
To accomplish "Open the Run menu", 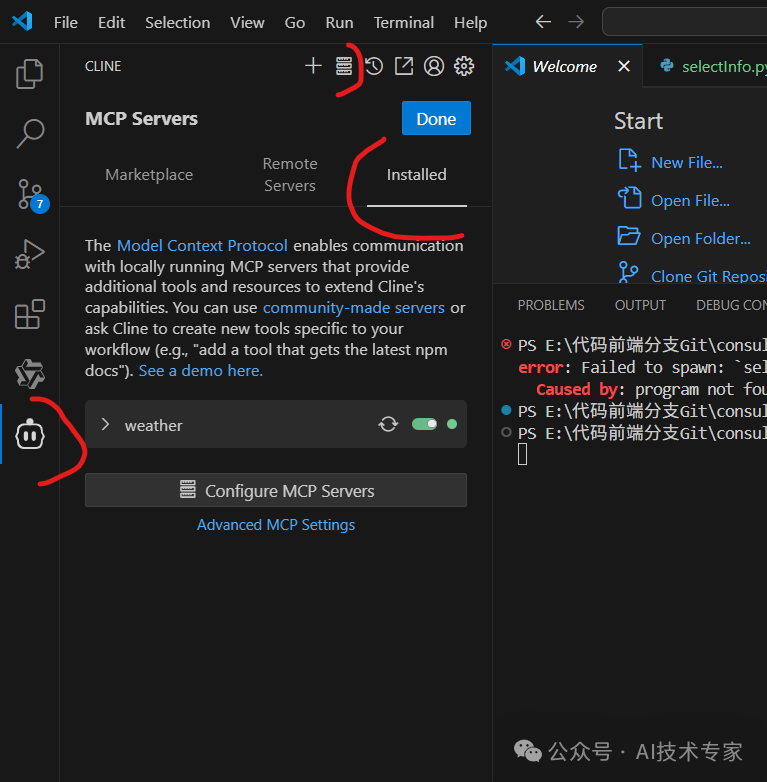I will (x=340, y=22).
